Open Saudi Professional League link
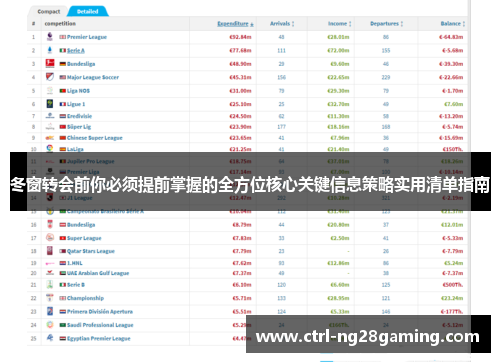The image size is (500, 362). [100, 325]
